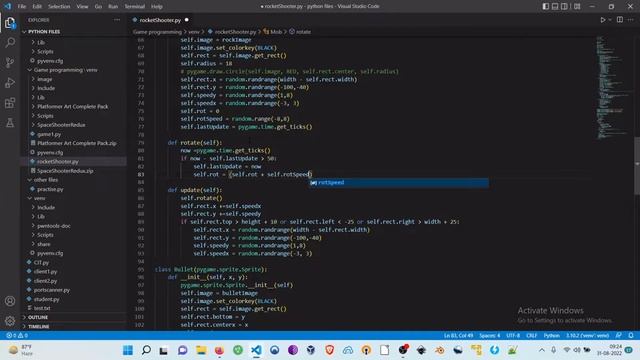This screenshot has height=360, width=640.
Task: Open the Manage gear icon
Action: 10,321
